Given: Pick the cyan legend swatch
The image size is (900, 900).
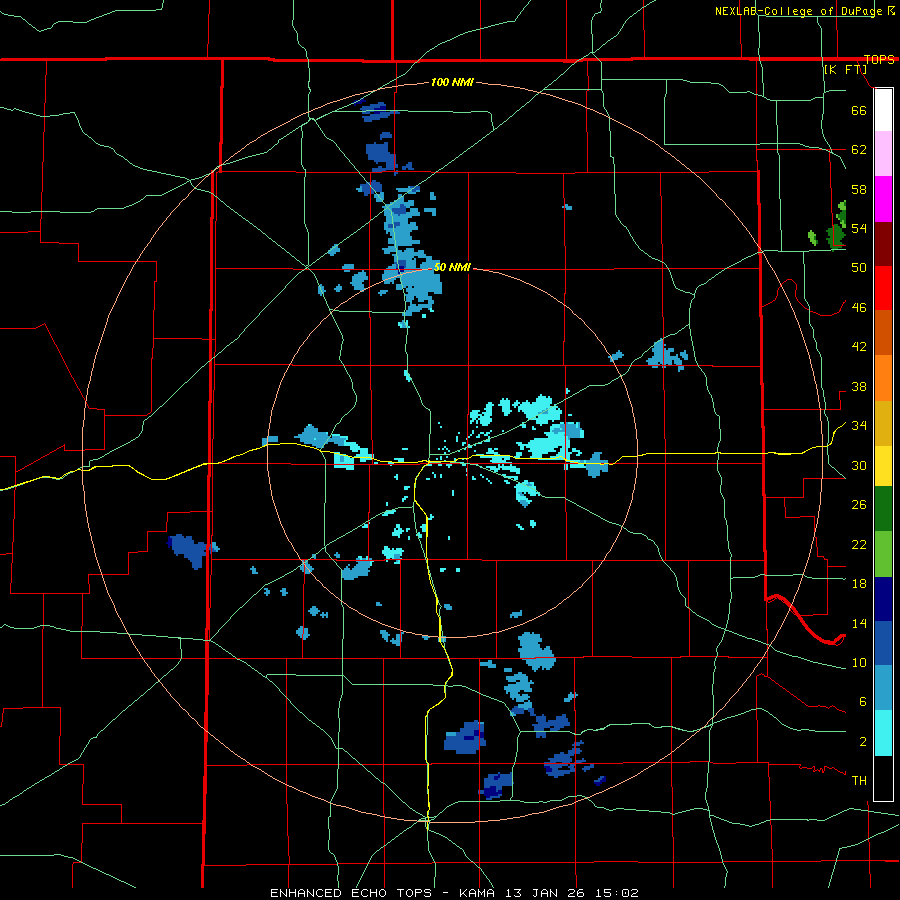Looking at the screenshot, I should point(883,733).
